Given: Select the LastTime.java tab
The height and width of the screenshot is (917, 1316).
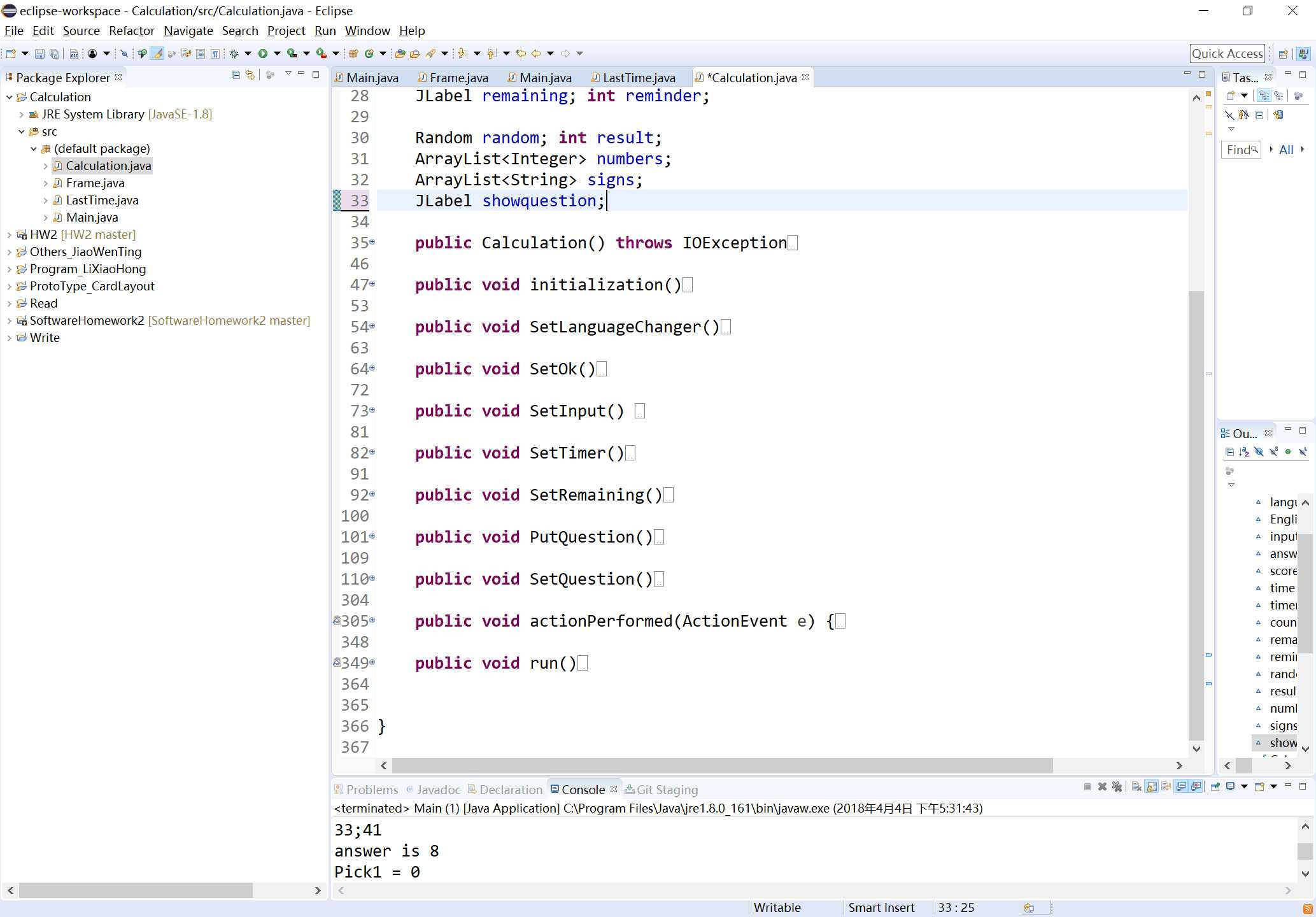Looking at the screenshot, I should [637, 77].
